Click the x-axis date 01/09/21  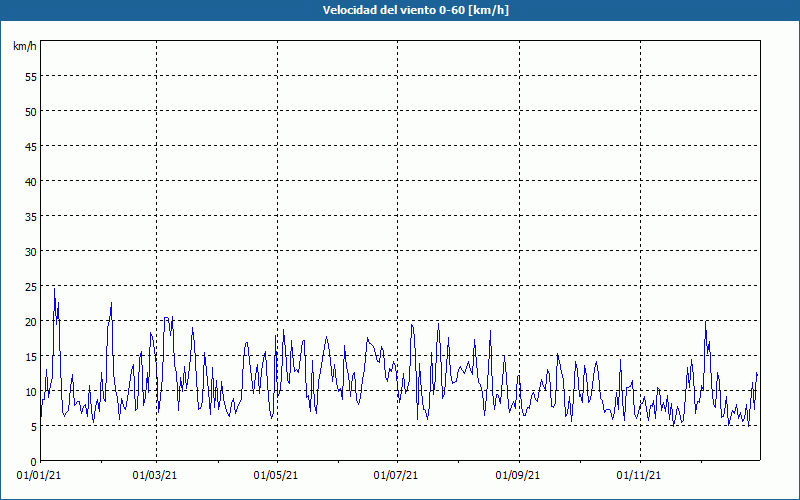(x=518, y=476)
